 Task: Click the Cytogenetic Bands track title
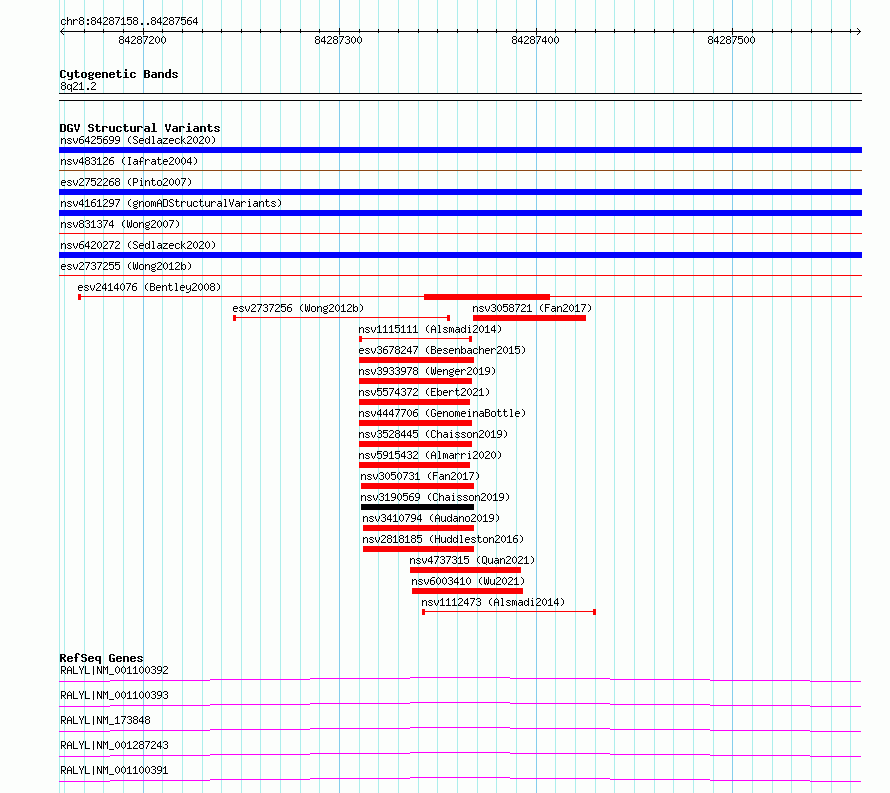coord(119,74)
